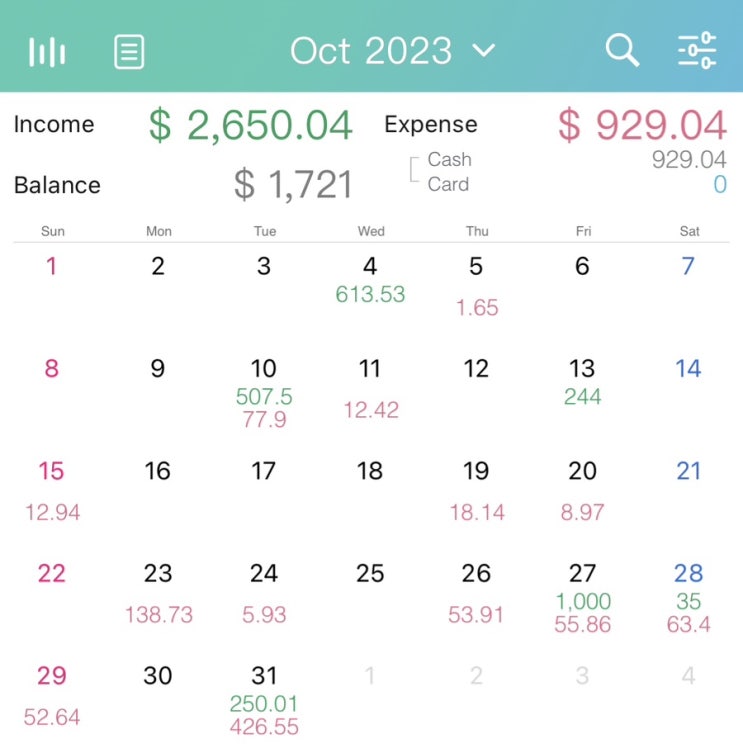Image resolution: width=743 pixels, height=753 pixels.
Task: Tap the search magnifier icon
Action: (x=622, y=50)
